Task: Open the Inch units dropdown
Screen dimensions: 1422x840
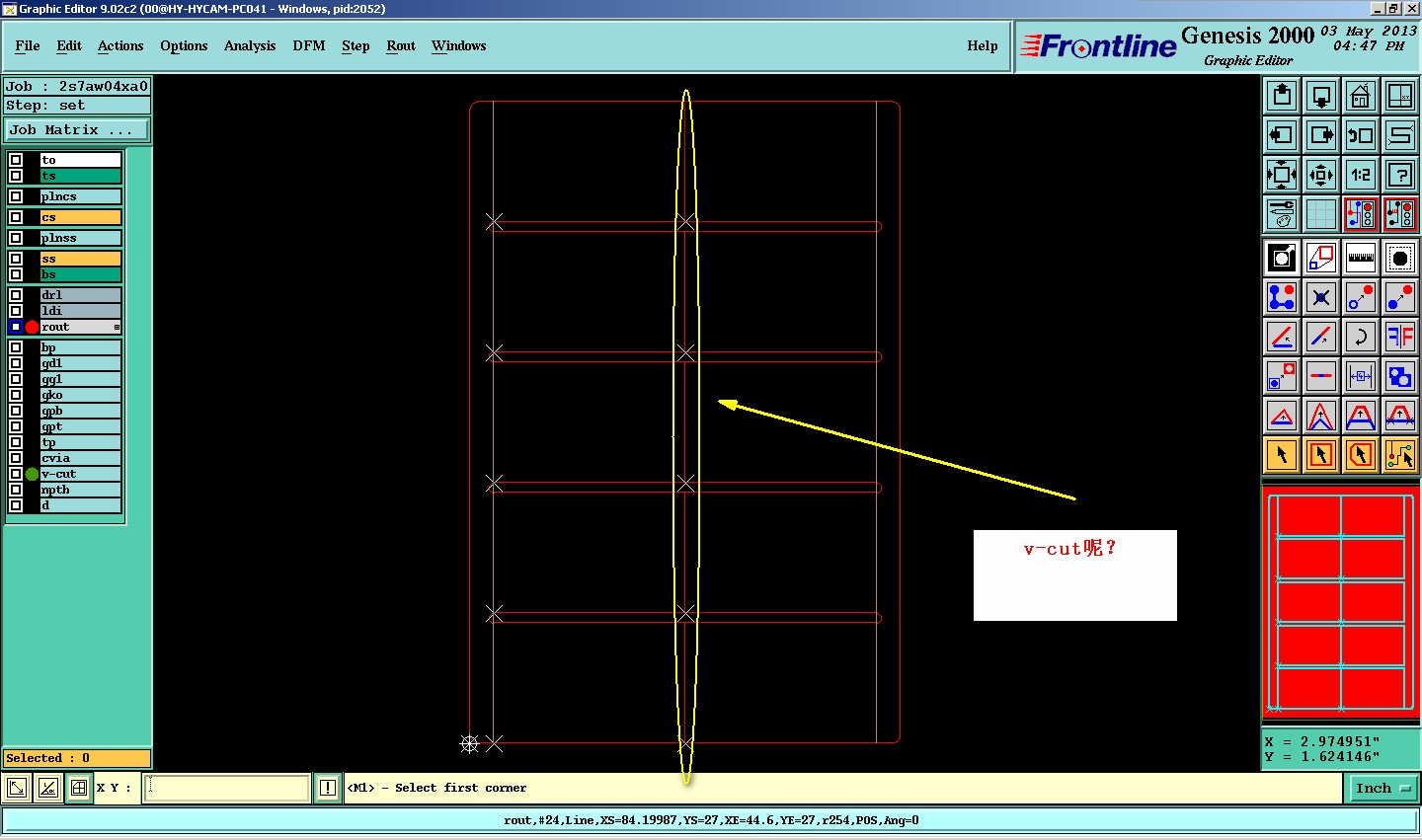Action: coord(1382,788)
